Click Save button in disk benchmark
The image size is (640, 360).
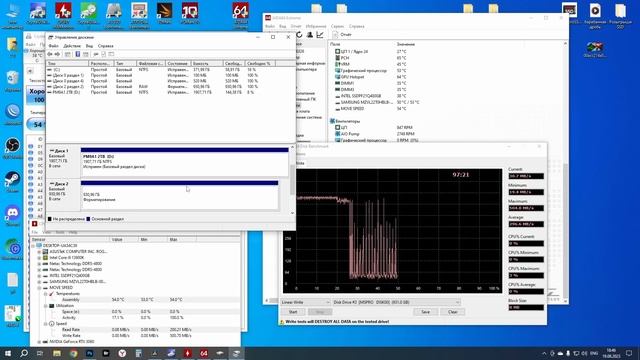[x=425, y=312]
